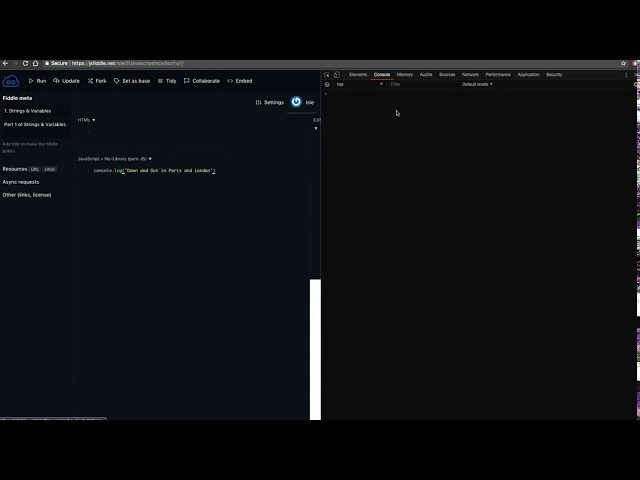Switch to the Sources tab
Image resolution: width=640 pixels, height=480 pixels.
pos(447,75)
